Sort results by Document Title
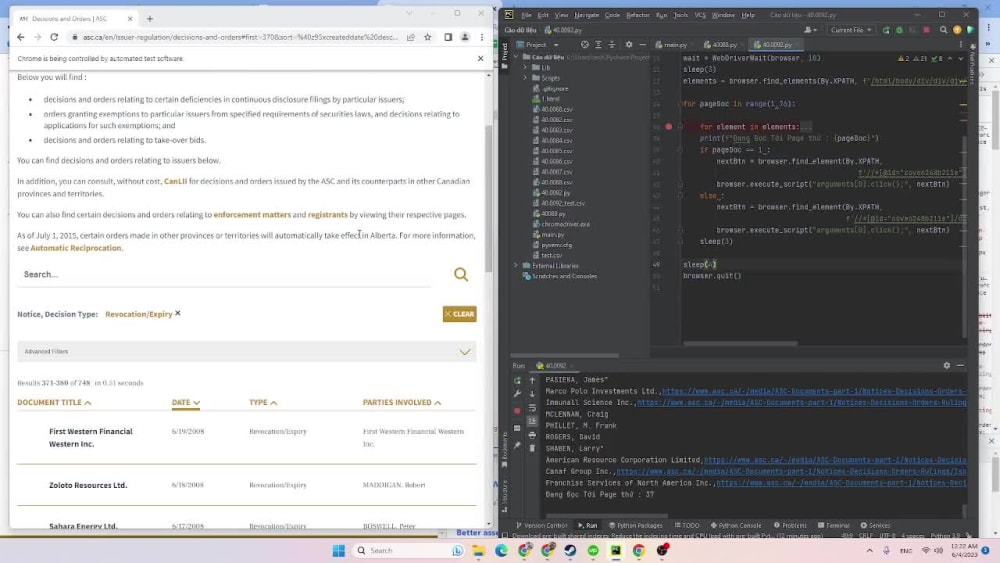This screenshot has width=1000, height=563. pos(54,402)
